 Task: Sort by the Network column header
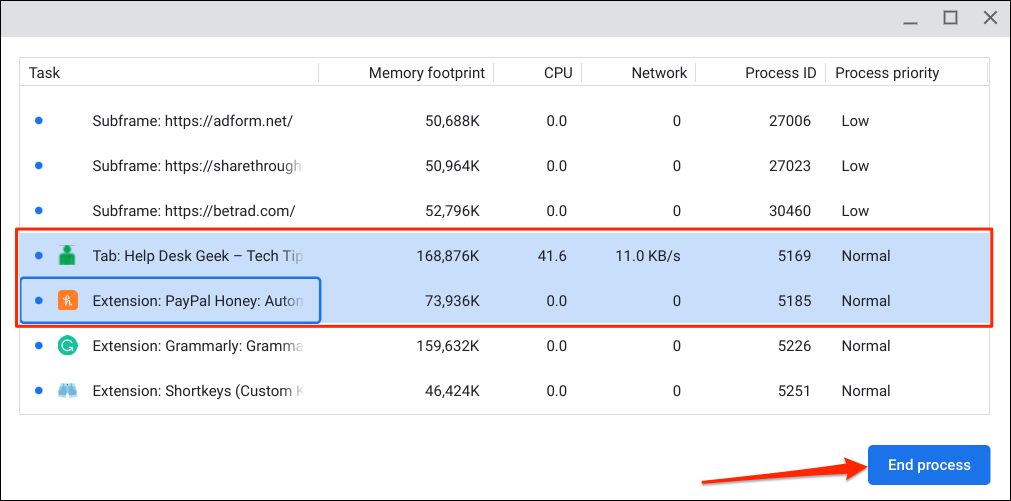tap(659, 73)
